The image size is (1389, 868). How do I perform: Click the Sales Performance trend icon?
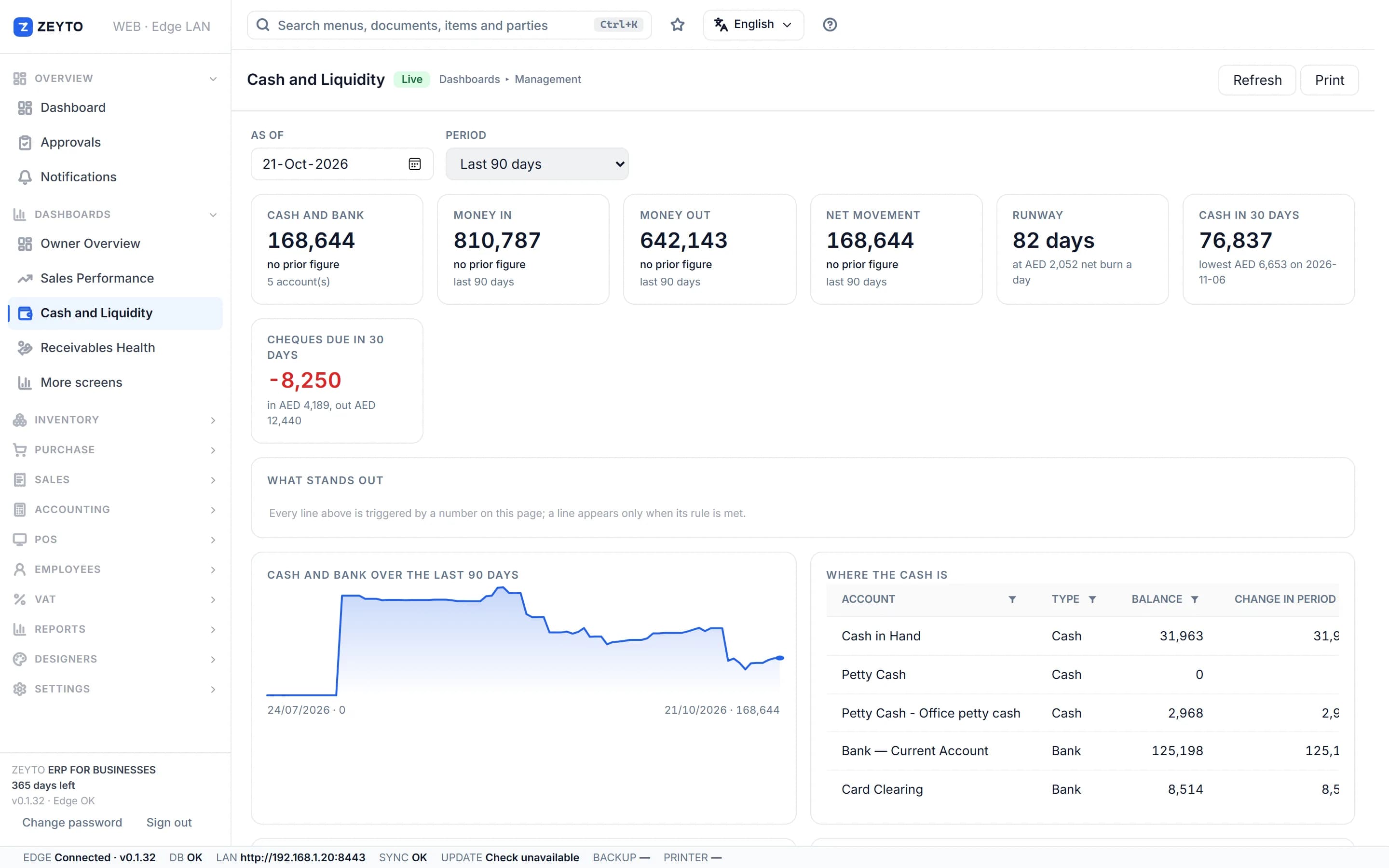[25, 278]
